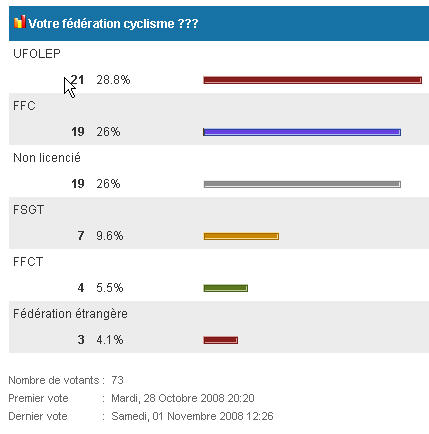The width and height of the screenshot is (429, 434).
Task: Select the 'Non licencié' label
Action: point(47,158)
